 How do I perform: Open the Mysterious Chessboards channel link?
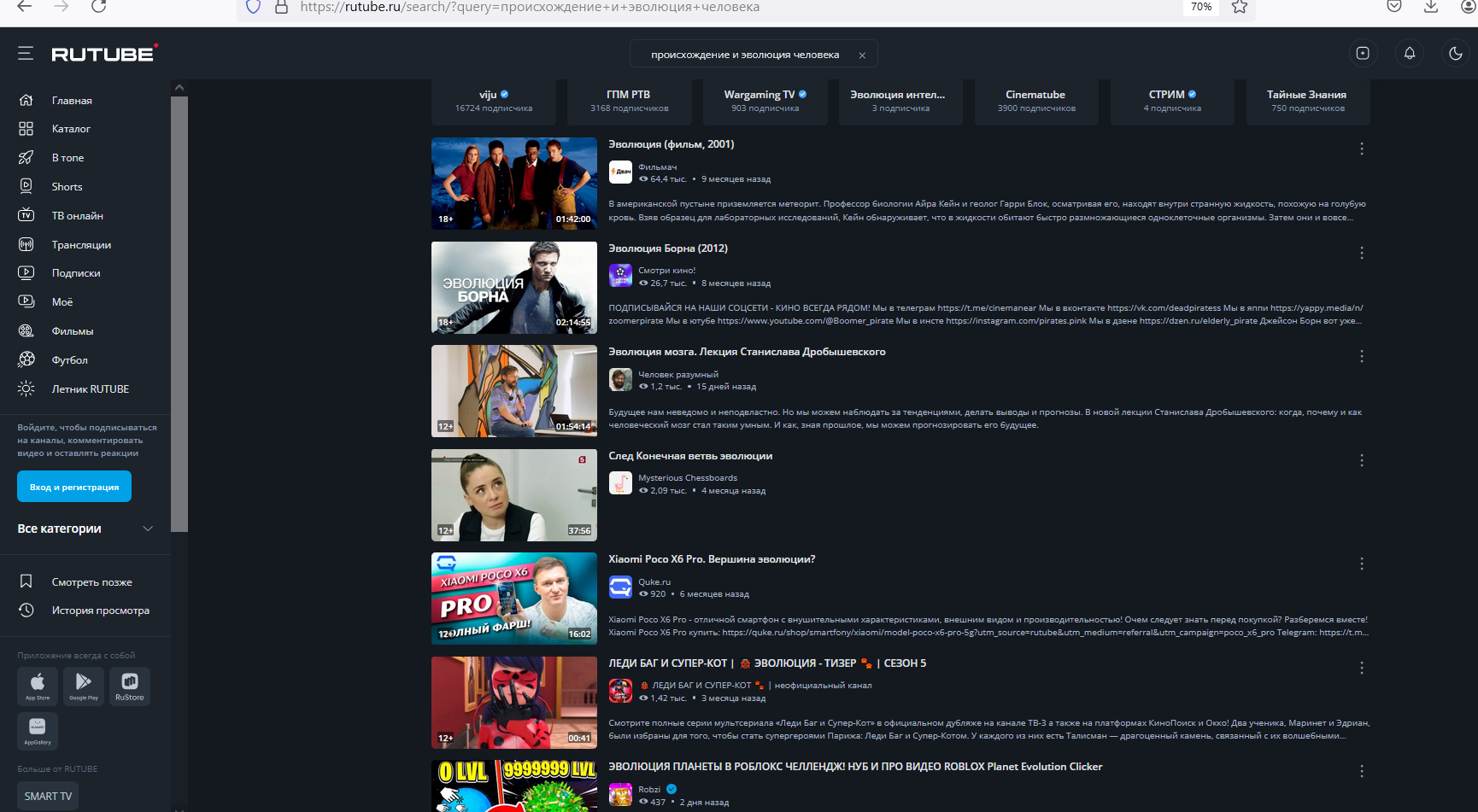pos(688,478)
